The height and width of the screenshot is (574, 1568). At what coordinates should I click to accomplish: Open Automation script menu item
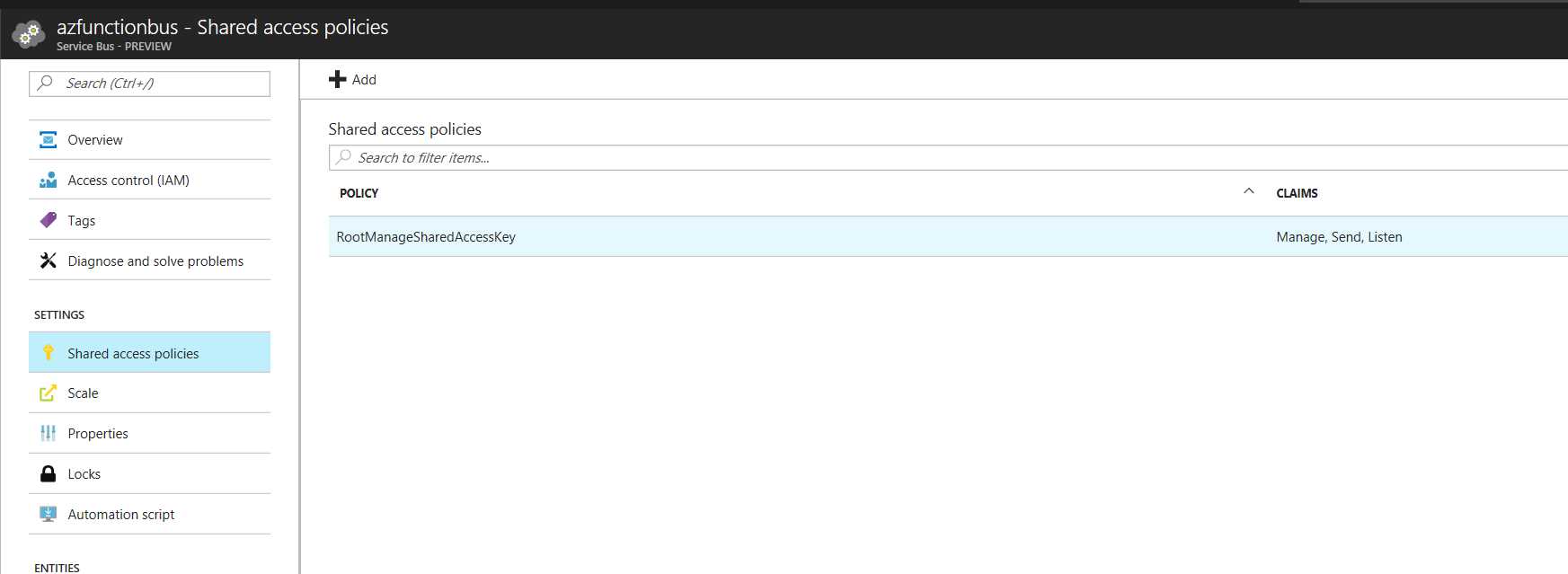point(149,514)
